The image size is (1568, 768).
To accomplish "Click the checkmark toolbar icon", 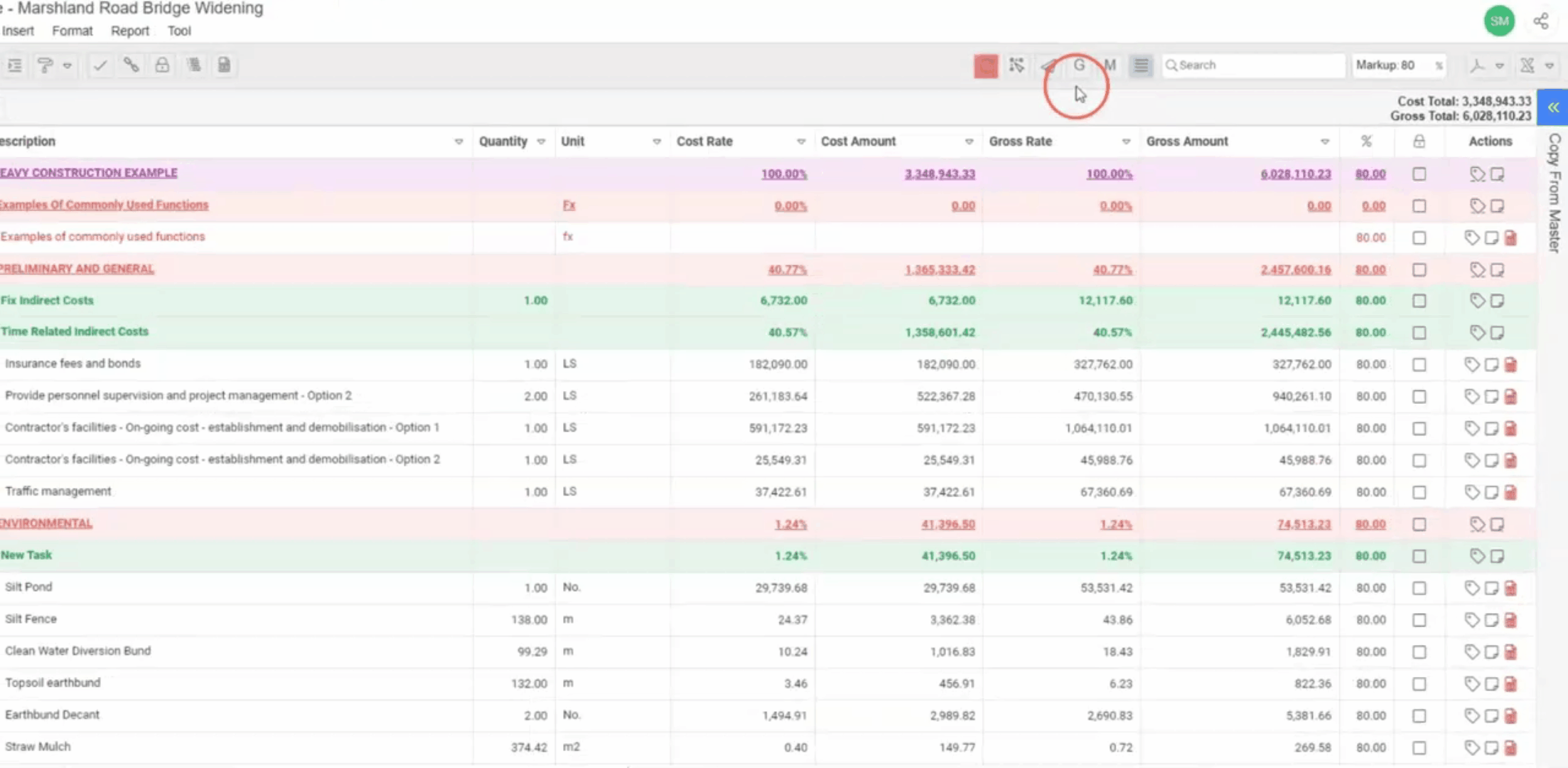I will [x=100, y=65].
